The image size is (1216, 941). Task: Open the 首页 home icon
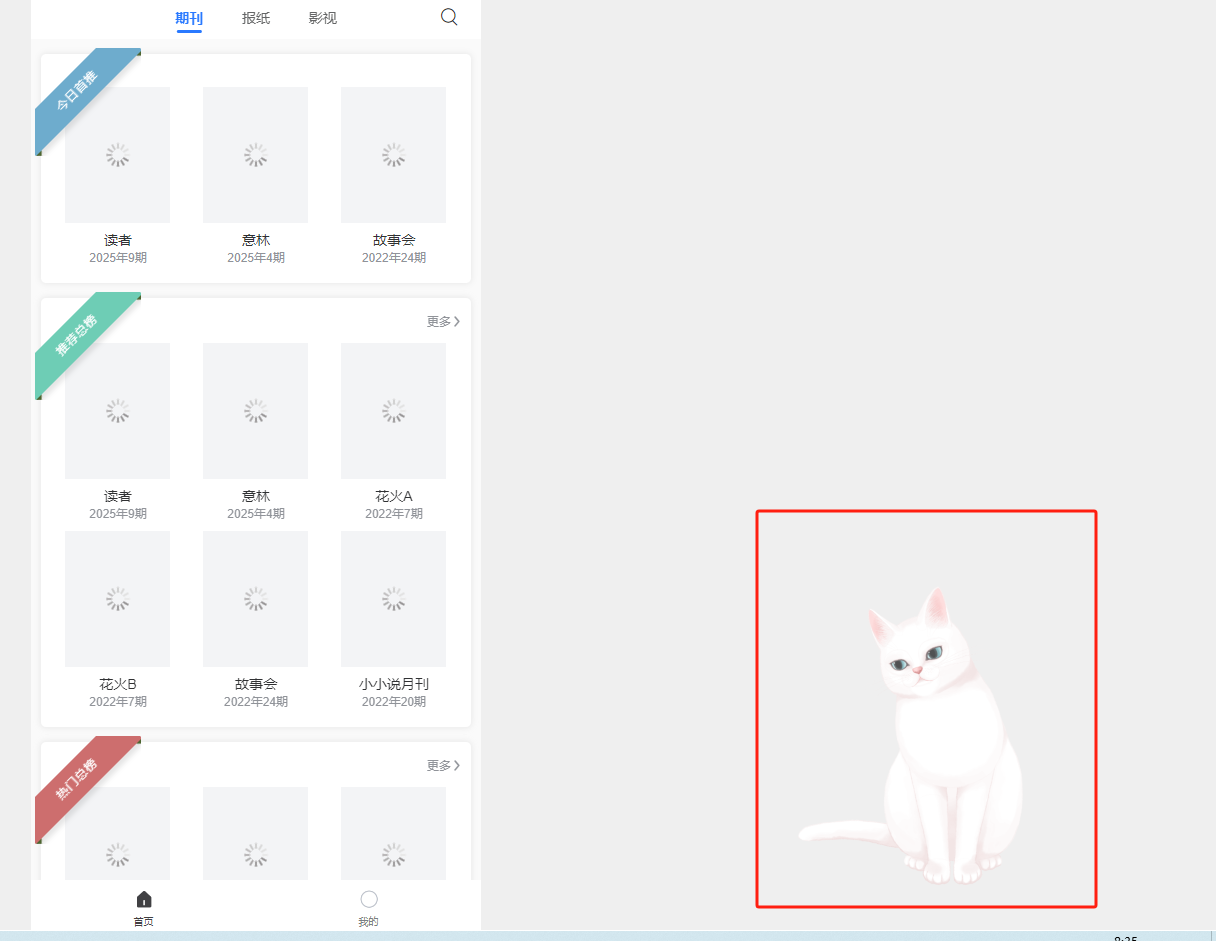click(x=144, y=900)
